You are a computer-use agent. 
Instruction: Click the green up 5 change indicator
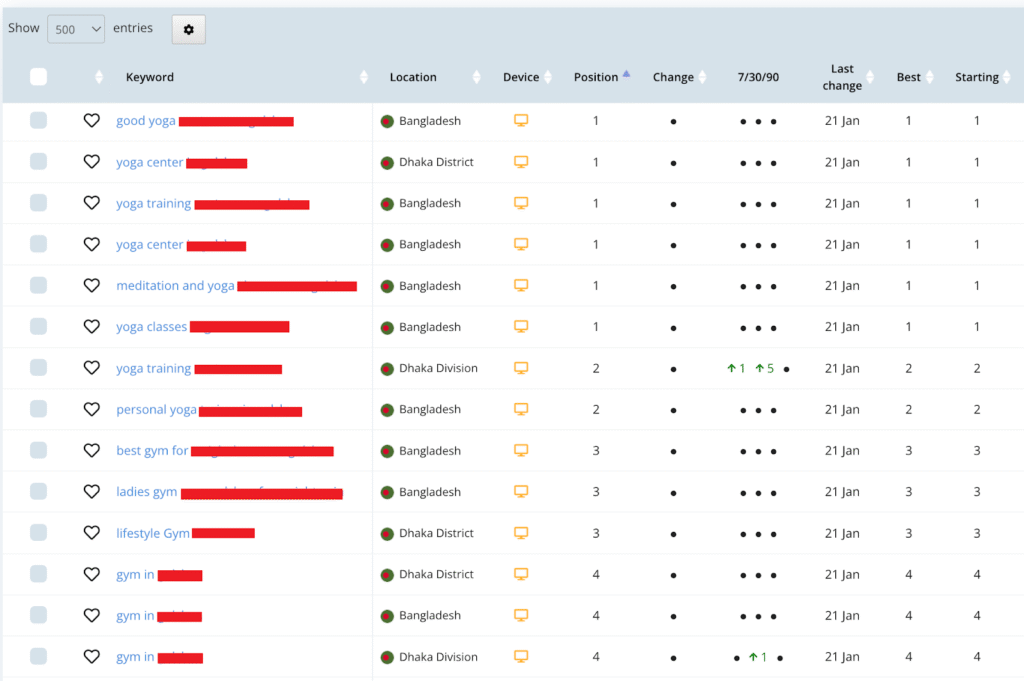point(765,369)
